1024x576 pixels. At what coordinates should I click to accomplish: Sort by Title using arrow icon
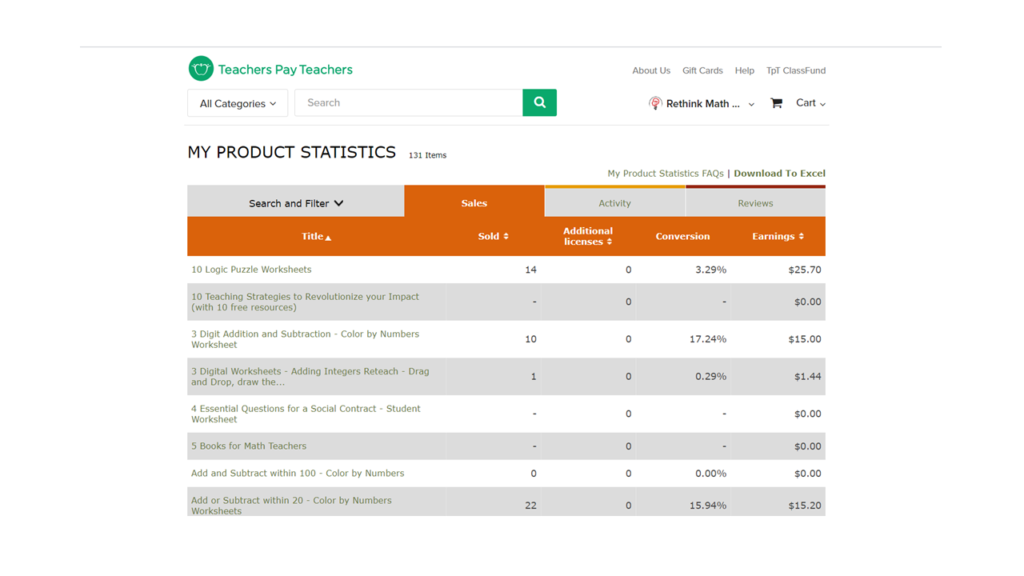coord(328,238)
